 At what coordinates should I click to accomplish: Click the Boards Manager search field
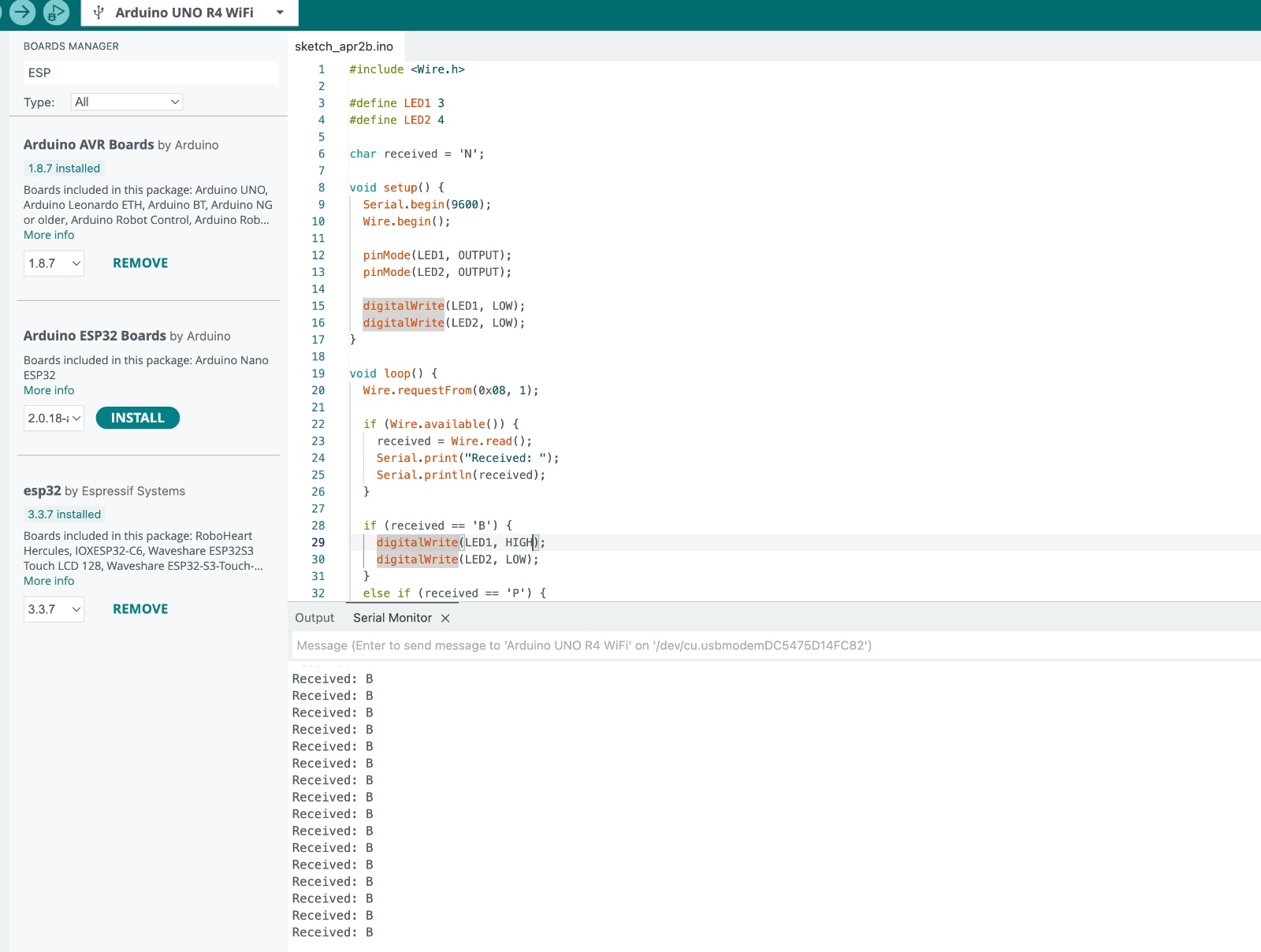150,73
